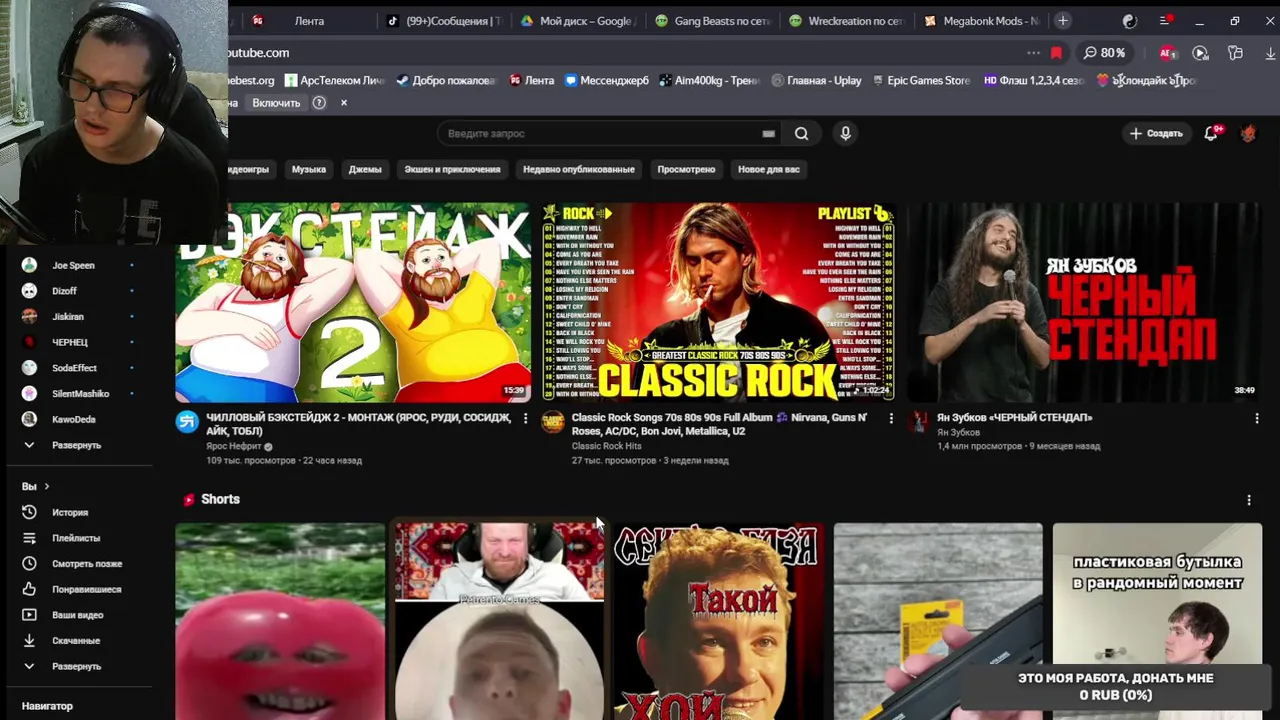Open Classic Rock Hits channel avatar
Screen dimensions: 1280x720
coord(553,422)
